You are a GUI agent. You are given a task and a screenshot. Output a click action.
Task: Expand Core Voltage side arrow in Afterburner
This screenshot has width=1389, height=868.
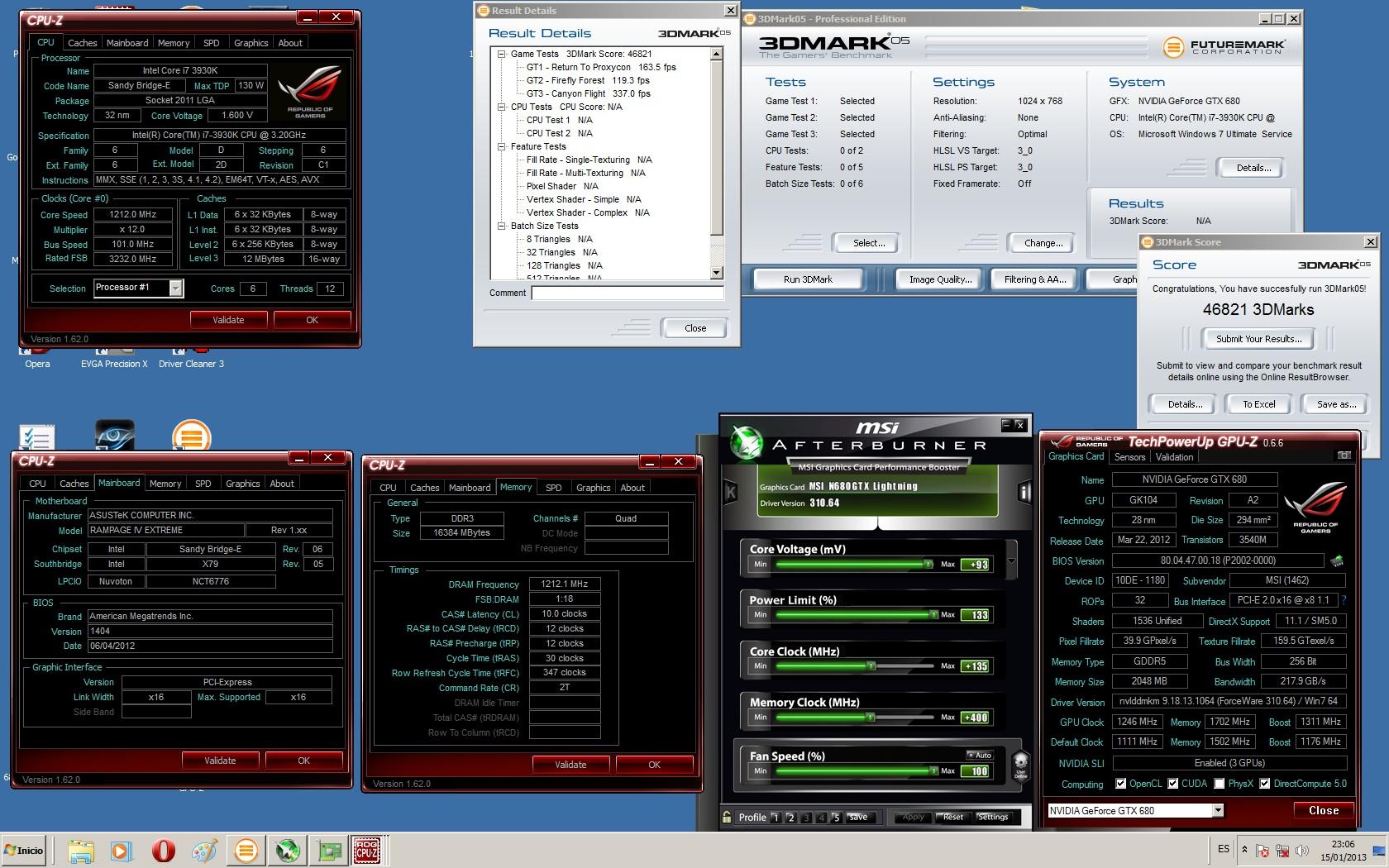click(x=1011, y=560)
